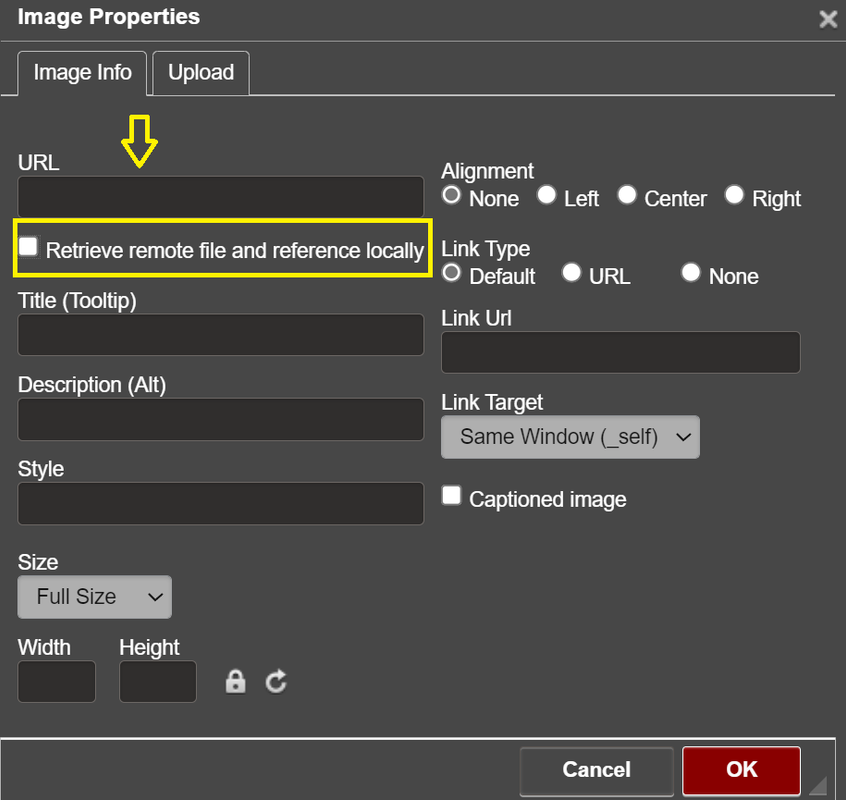
Task: Choose Left alignment
Action: pyautogui.click(x=547, y=195)
